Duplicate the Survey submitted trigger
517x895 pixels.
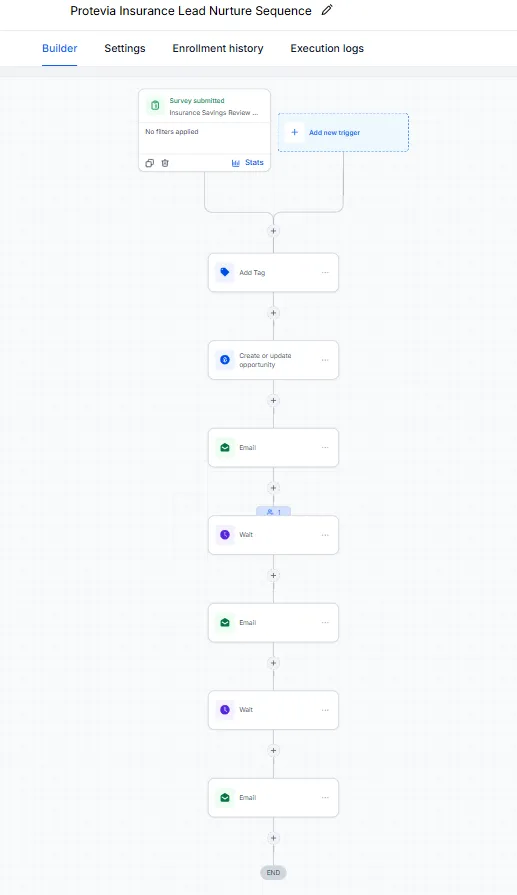[150, 163]
